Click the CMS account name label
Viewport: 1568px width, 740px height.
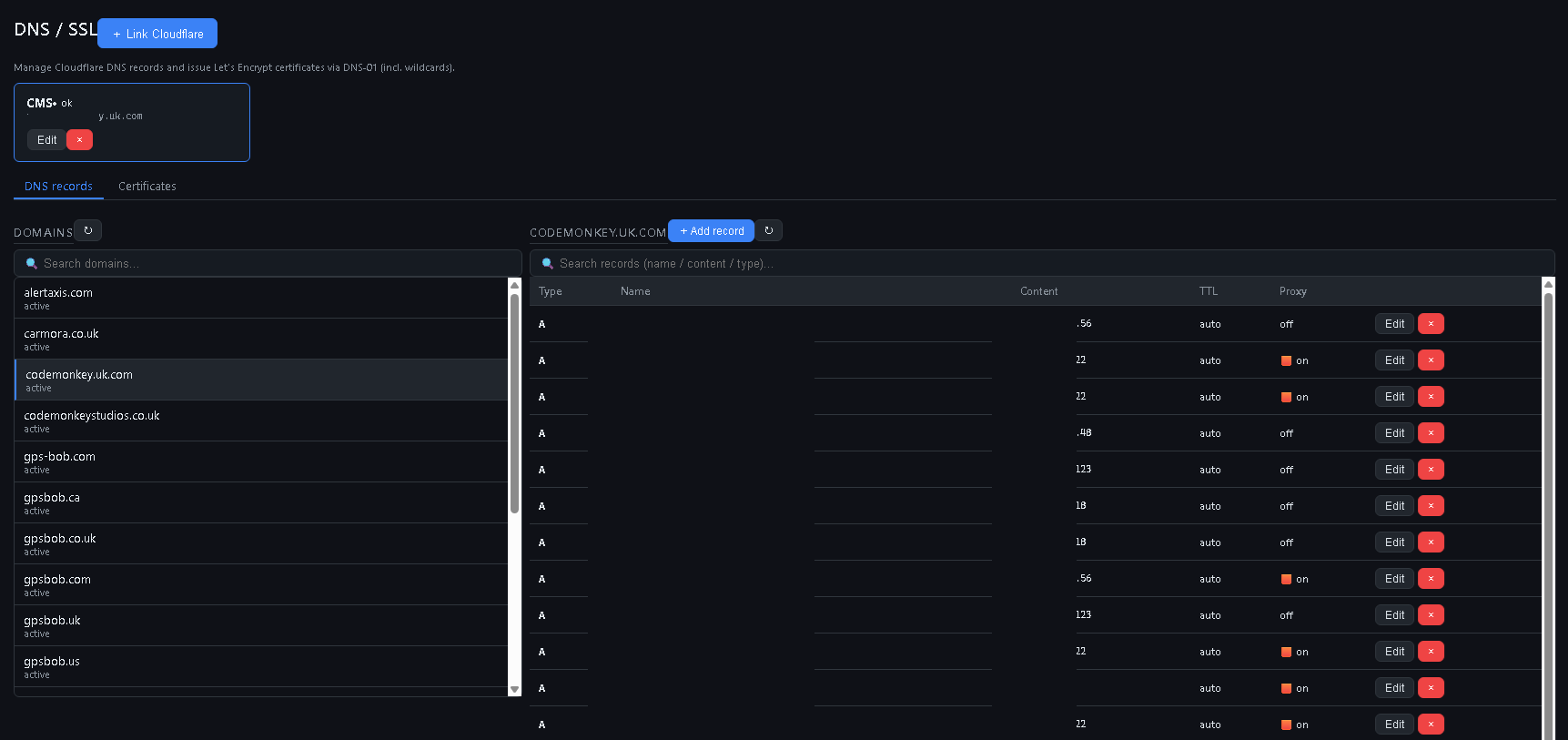(39, 103)
